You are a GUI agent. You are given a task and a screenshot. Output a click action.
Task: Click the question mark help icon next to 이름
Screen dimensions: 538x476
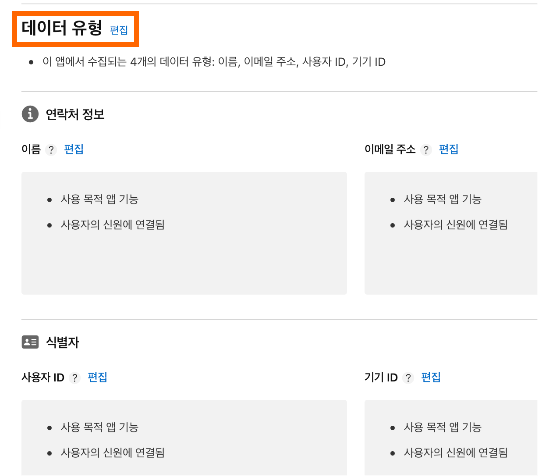click(51, 150)
